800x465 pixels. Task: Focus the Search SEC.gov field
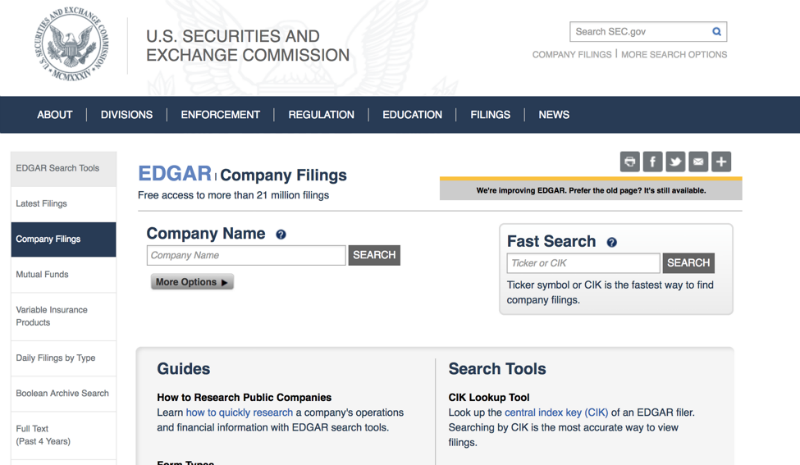pos(641,32)
